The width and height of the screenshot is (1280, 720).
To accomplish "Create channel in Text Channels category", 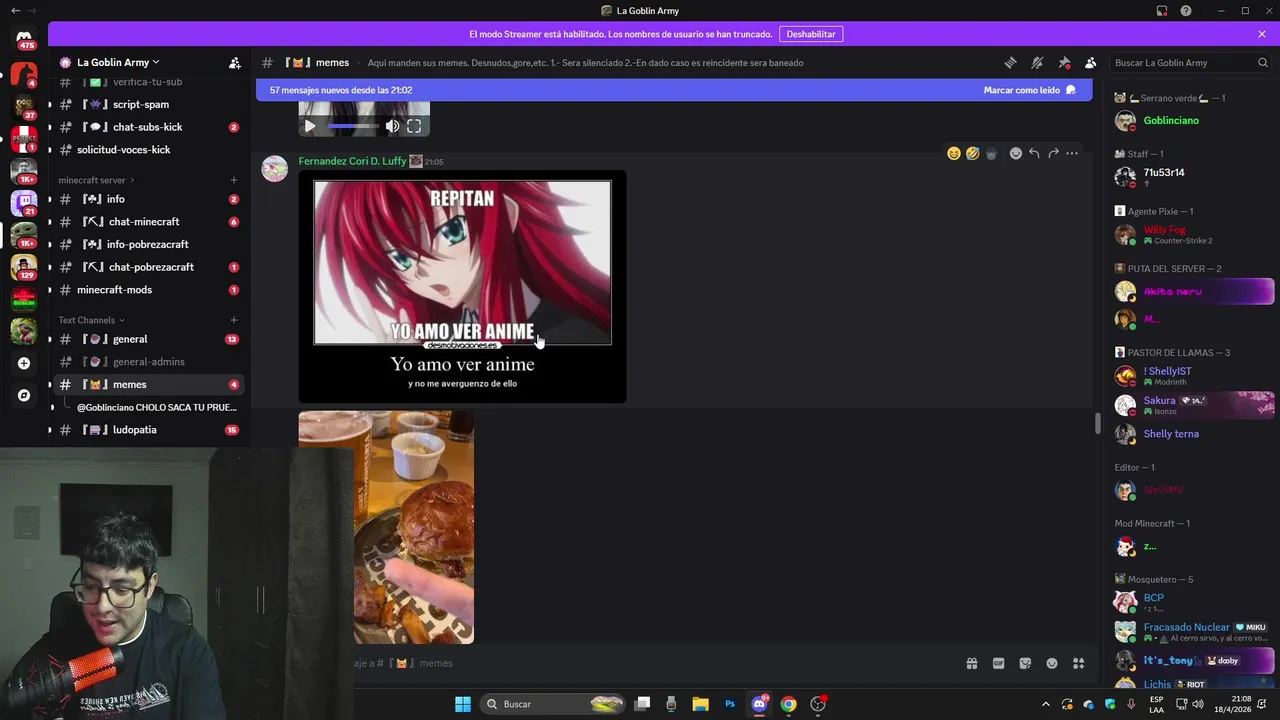I will pyautogui.click(x=234, y=320).
